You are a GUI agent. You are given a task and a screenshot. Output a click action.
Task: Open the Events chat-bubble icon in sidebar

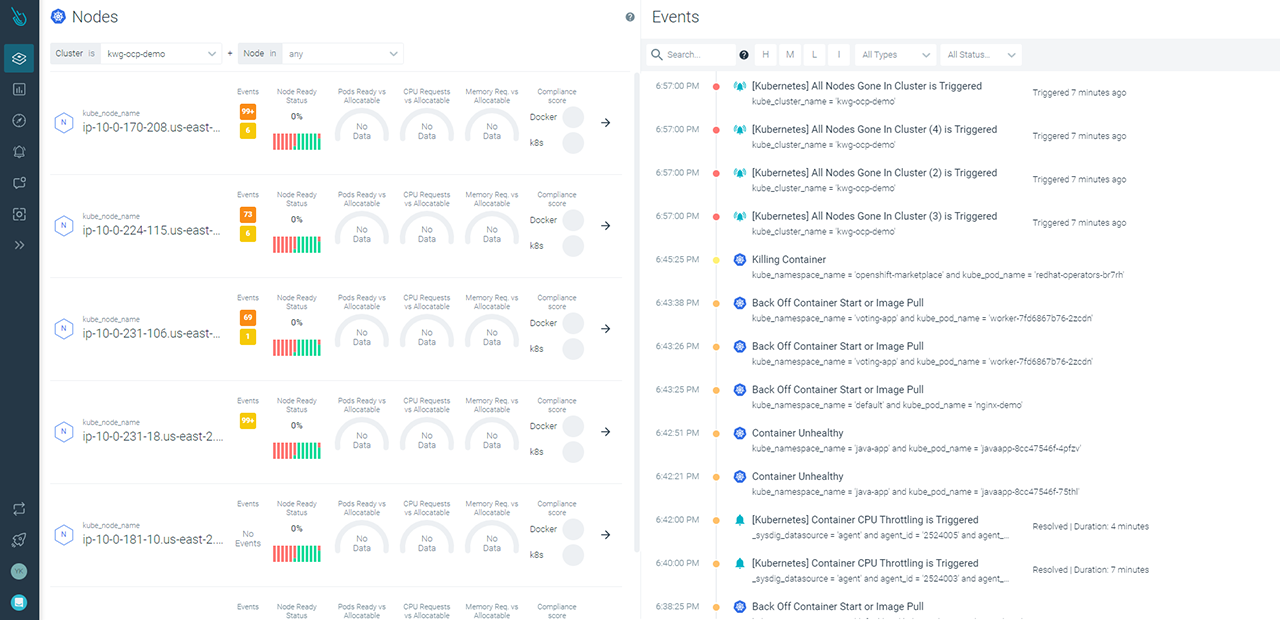[19, 183]
